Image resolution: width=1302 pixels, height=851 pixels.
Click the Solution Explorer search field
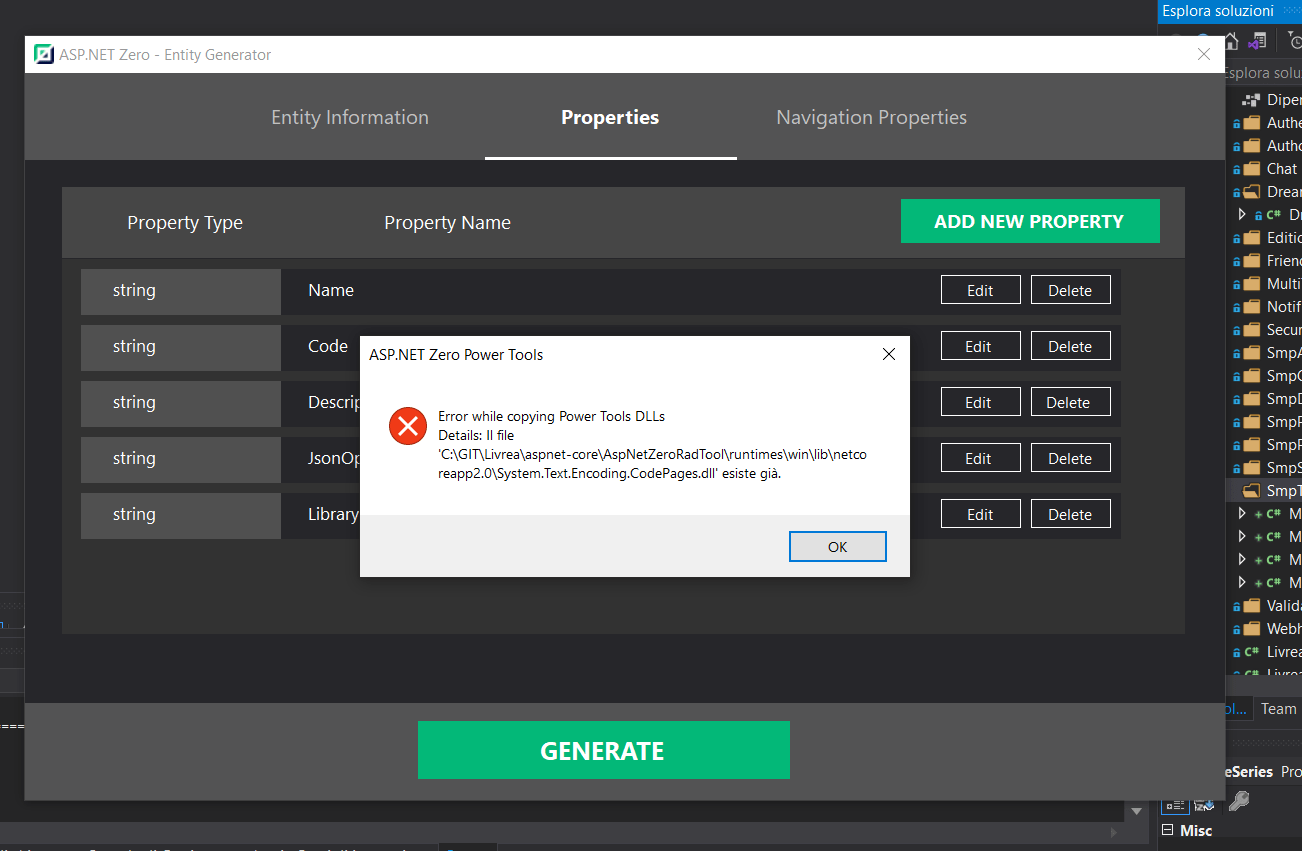point(1263,73)
